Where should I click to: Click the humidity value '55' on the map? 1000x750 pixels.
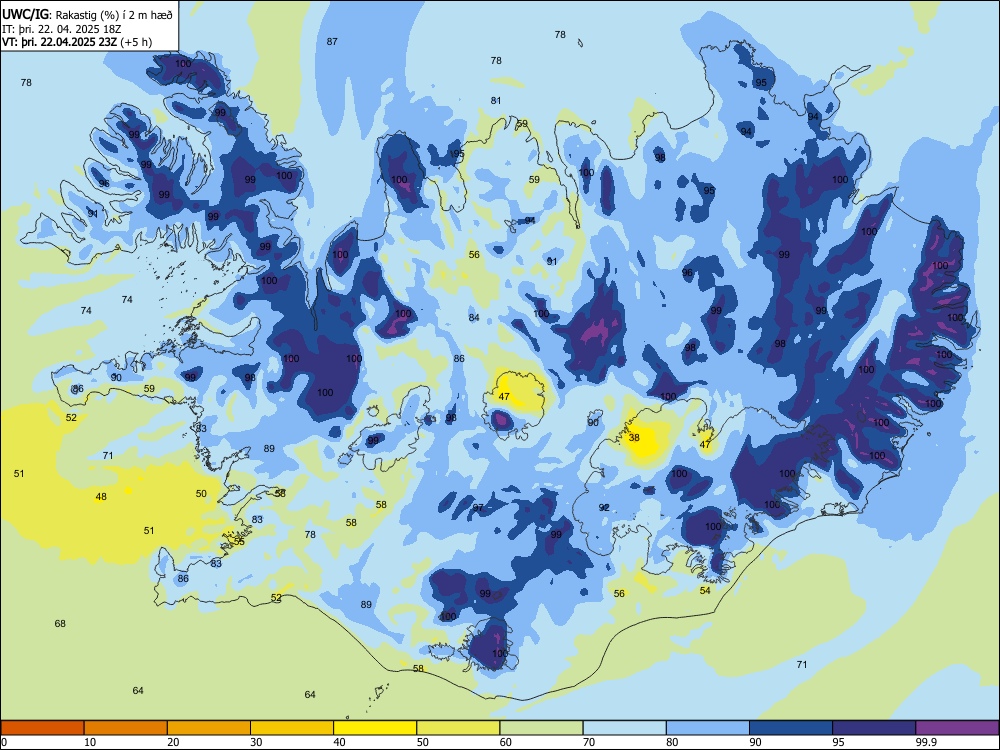coord(239,541)
